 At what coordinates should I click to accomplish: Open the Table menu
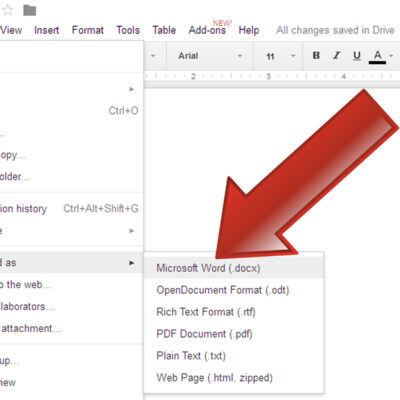164,30
